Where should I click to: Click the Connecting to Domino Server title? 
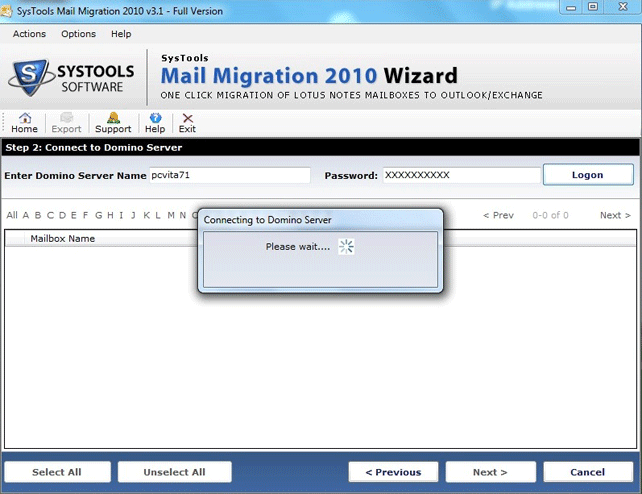pos(268,220)
